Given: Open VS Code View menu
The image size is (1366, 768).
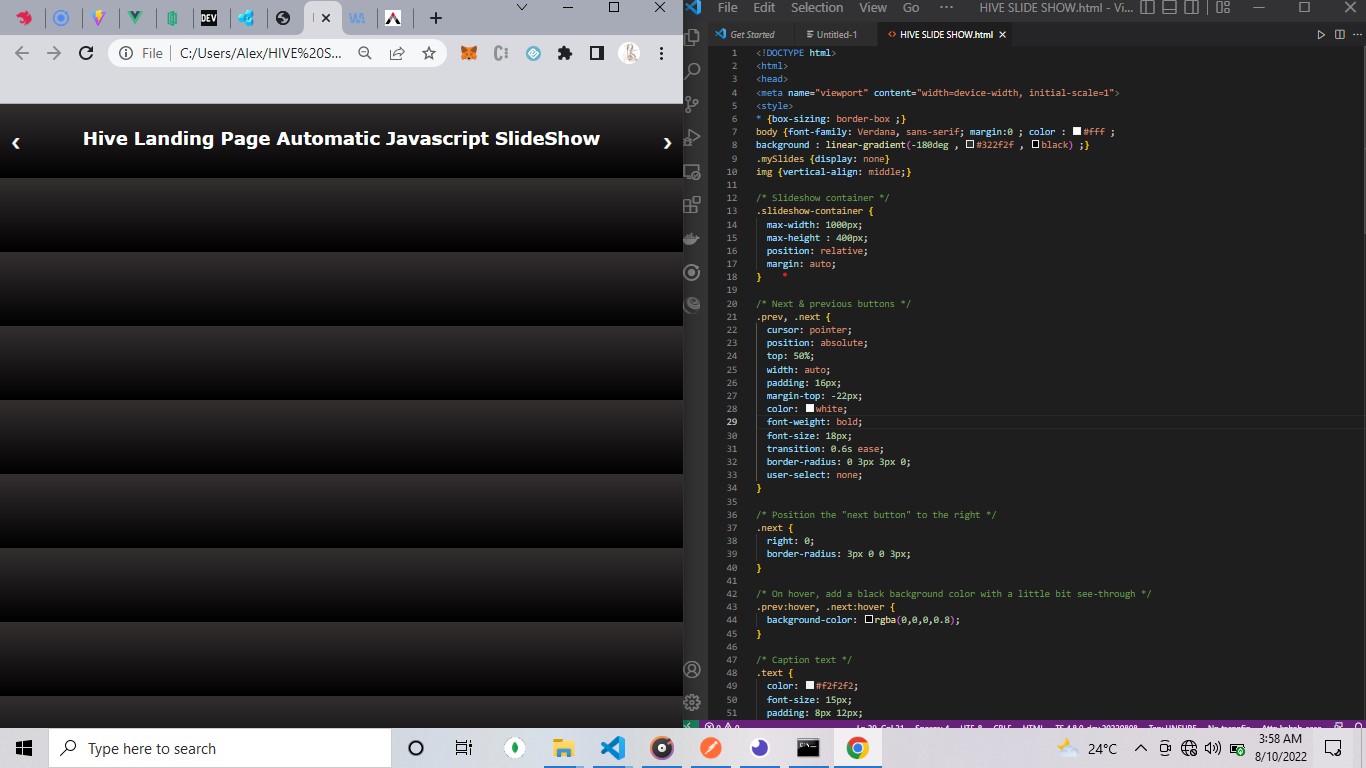Looking at the screenshot, I should (x=873, y=7).
